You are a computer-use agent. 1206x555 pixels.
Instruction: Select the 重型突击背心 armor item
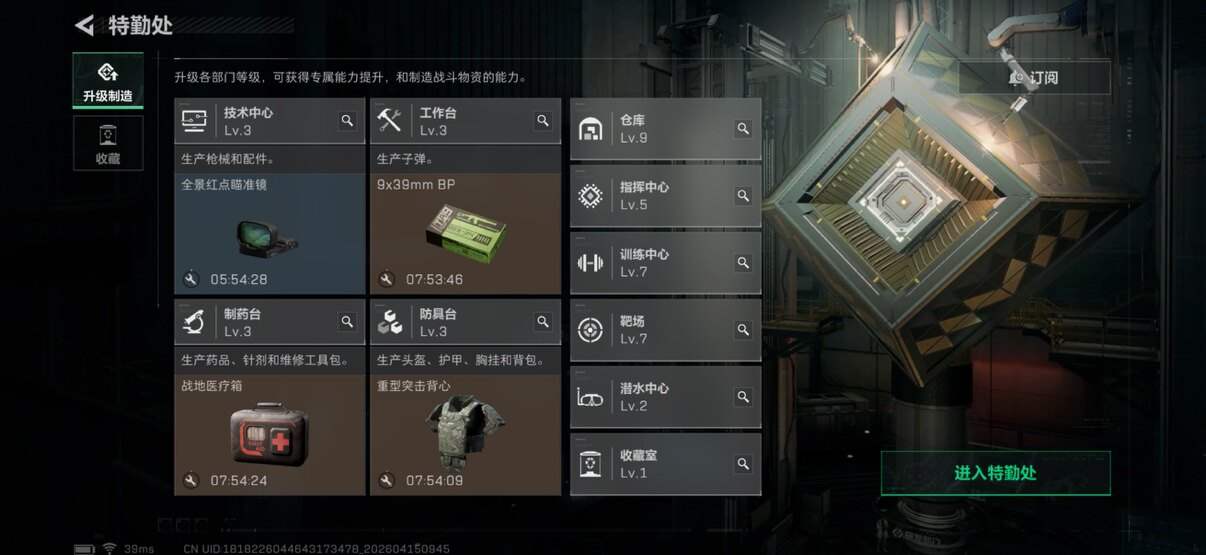coord(465,434)
